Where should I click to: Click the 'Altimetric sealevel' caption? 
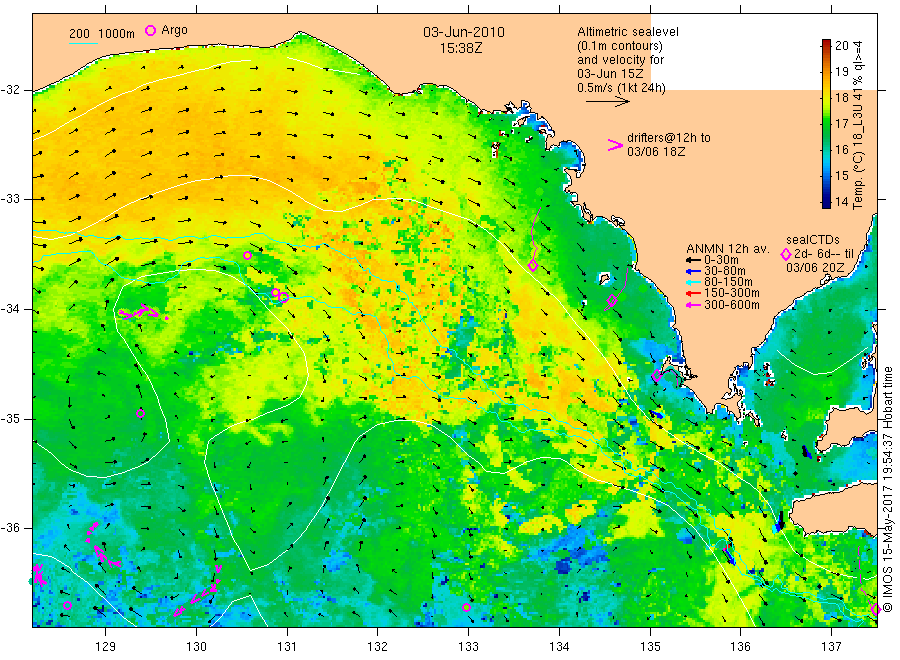click(628, 32)
